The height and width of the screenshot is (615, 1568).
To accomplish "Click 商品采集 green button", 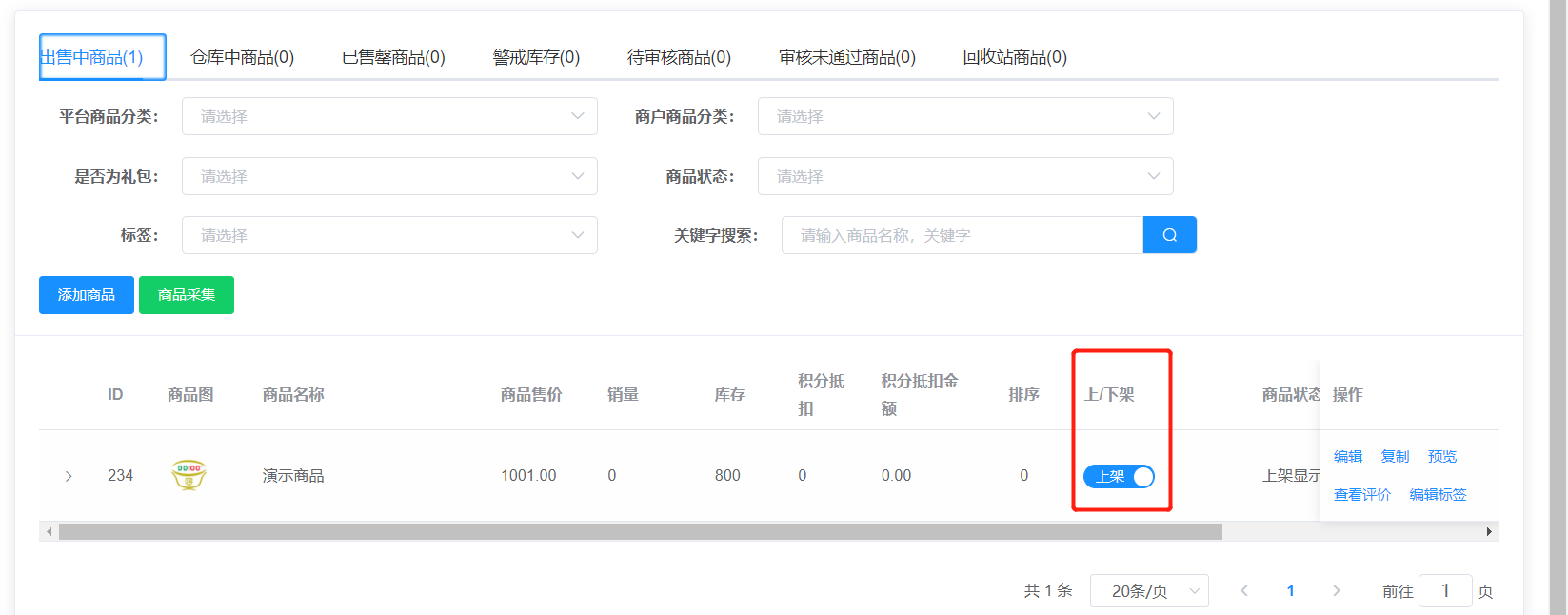I will tap(187, 295).
